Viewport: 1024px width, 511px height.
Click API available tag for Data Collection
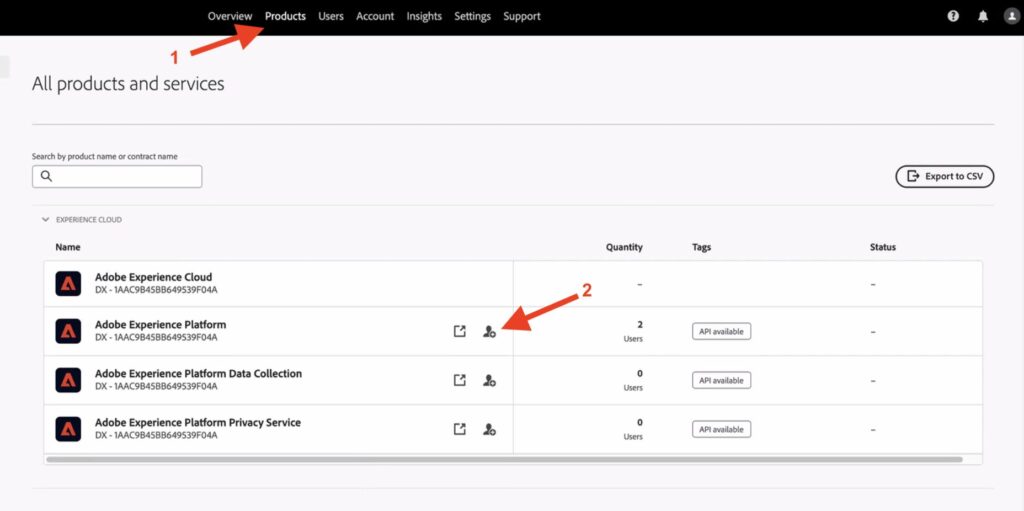click(x=722, y=380)
